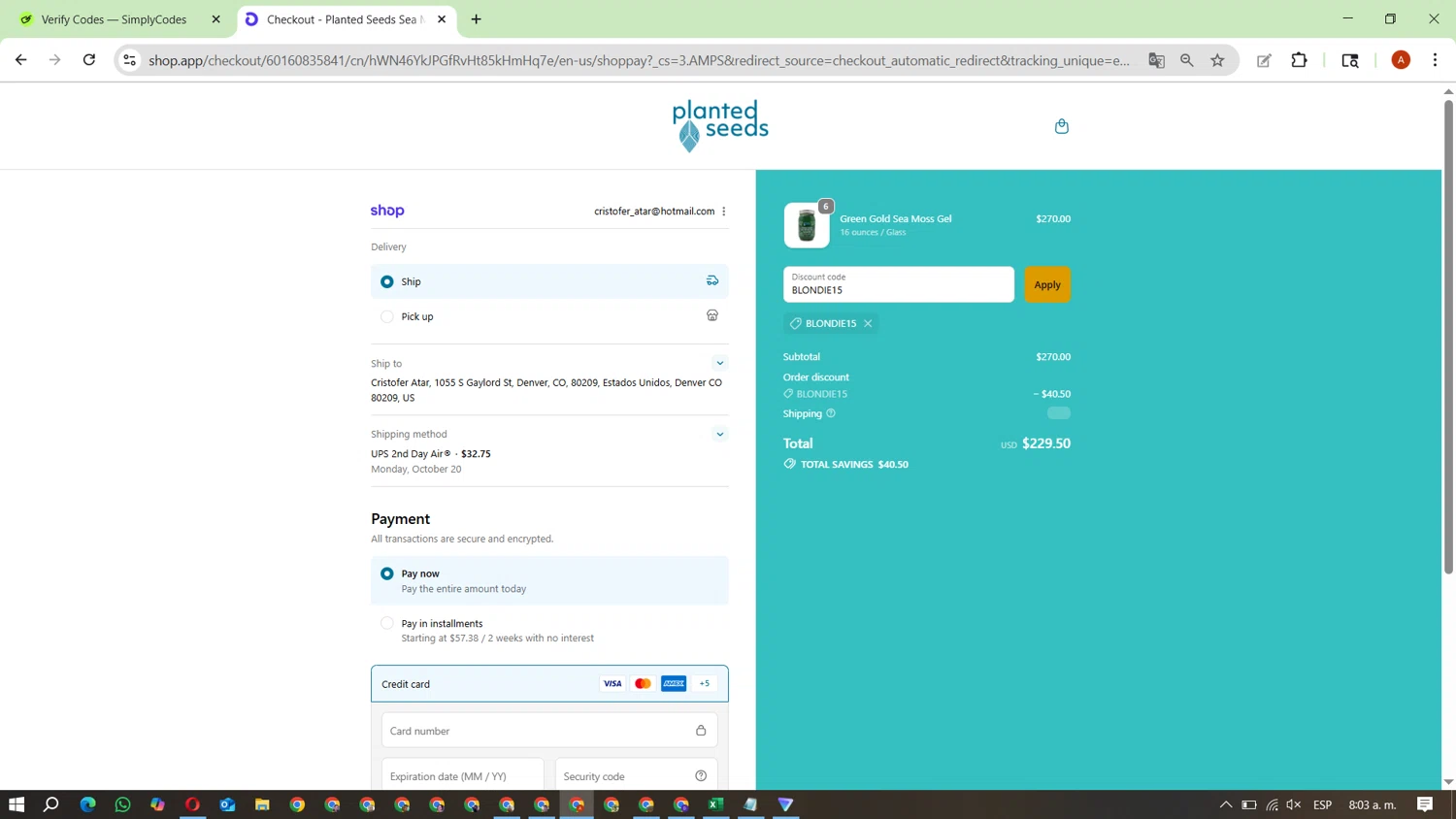1456x819 pixels.
Task: Open Chrome extensions puzzle icon
Action: pyautogui.click(x=1299, y=60)
